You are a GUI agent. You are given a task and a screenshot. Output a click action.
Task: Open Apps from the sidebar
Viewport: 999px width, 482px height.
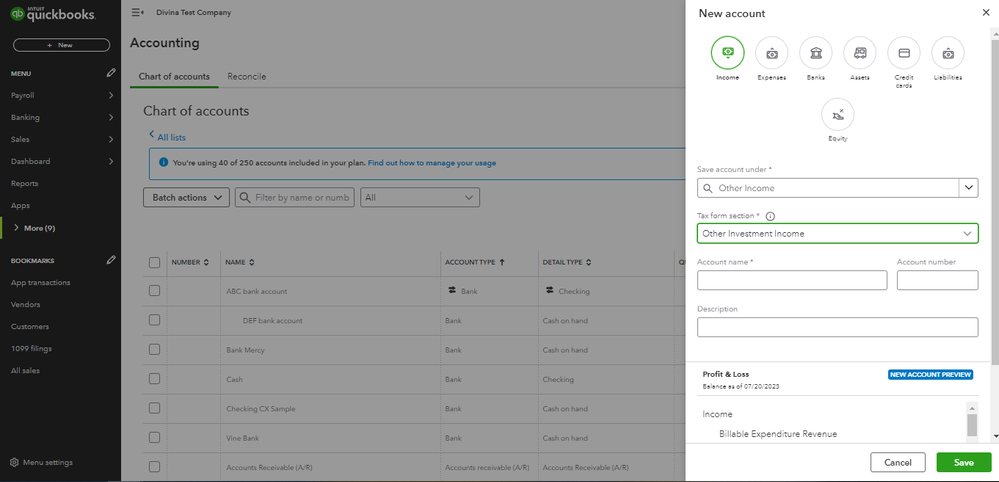20,206
